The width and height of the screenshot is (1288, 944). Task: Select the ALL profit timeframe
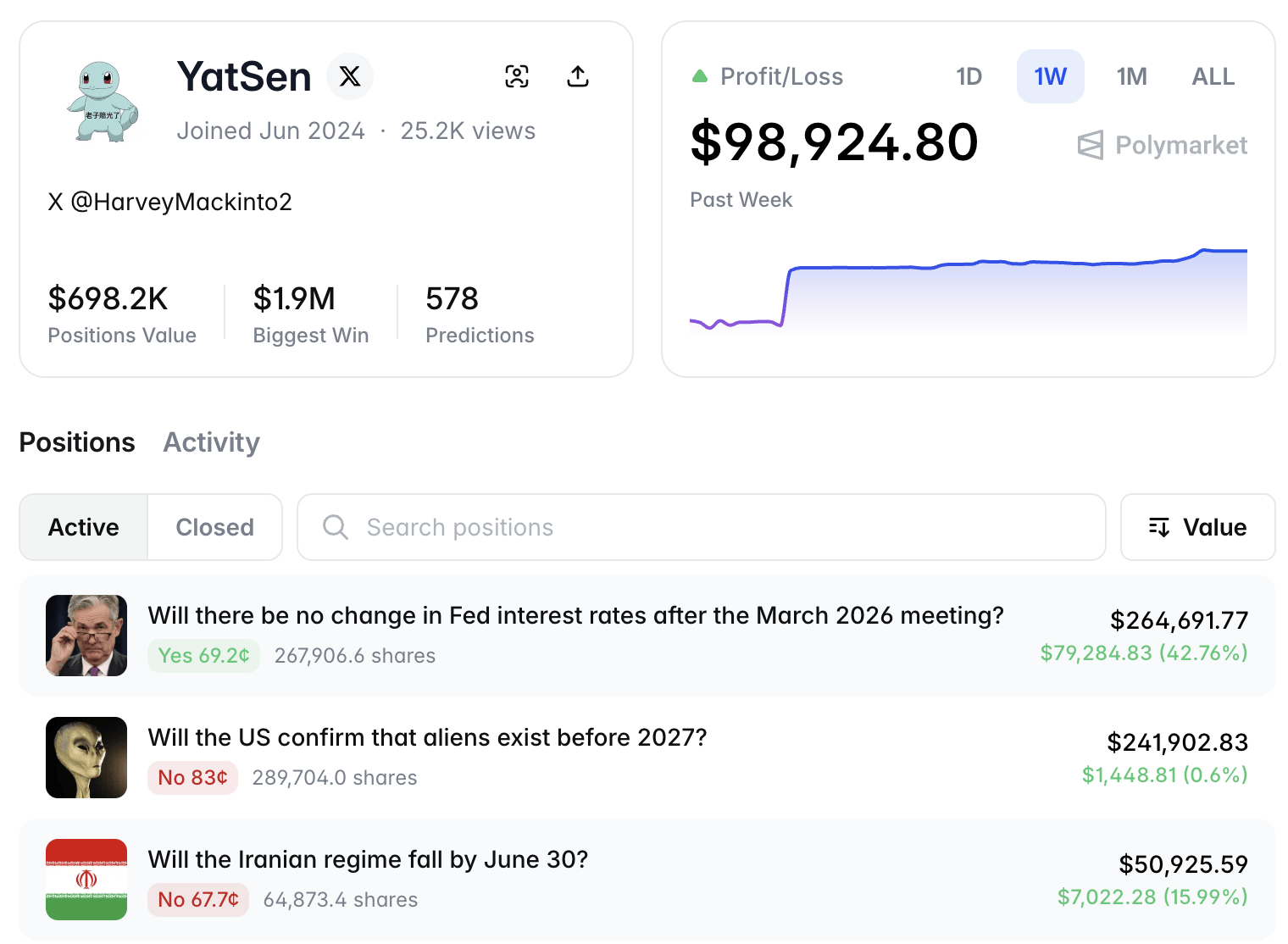tap(1213, 76)
